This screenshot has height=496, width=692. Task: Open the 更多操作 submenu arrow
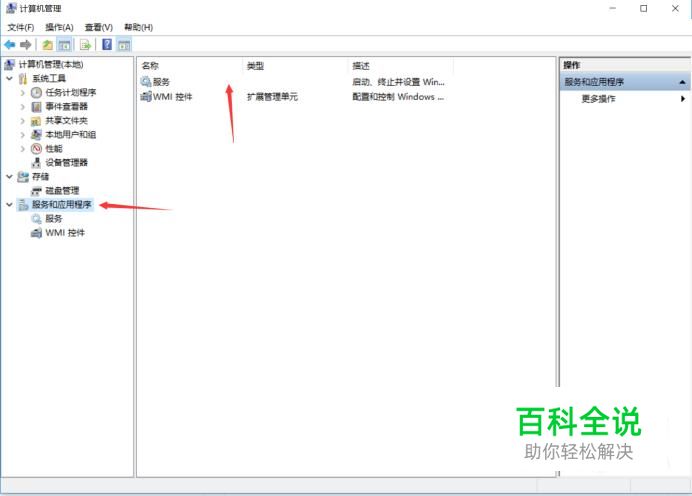683,99
